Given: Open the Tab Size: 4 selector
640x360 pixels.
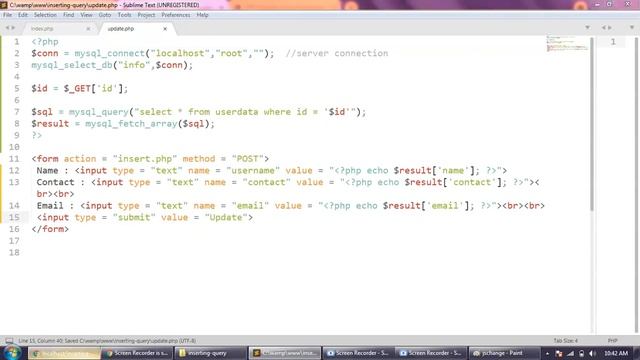Looking at the screenshot, I should [x=566, y=340].
